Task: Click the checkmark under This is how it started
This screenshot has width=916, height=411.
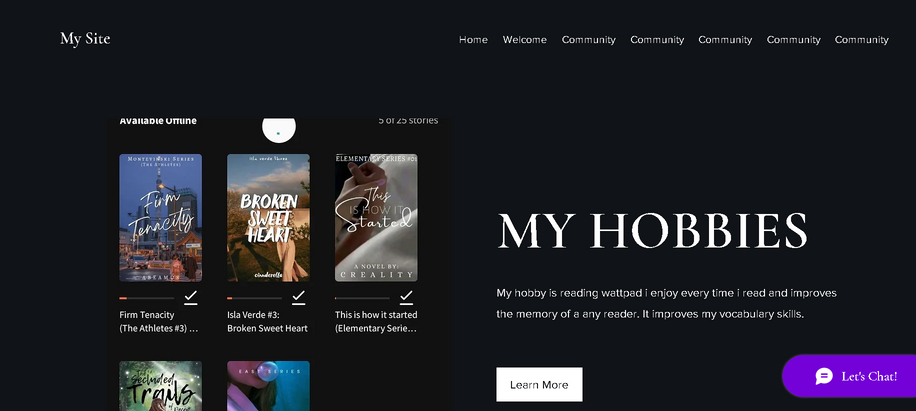Action: pyautogui.click(x=406, y=297)
